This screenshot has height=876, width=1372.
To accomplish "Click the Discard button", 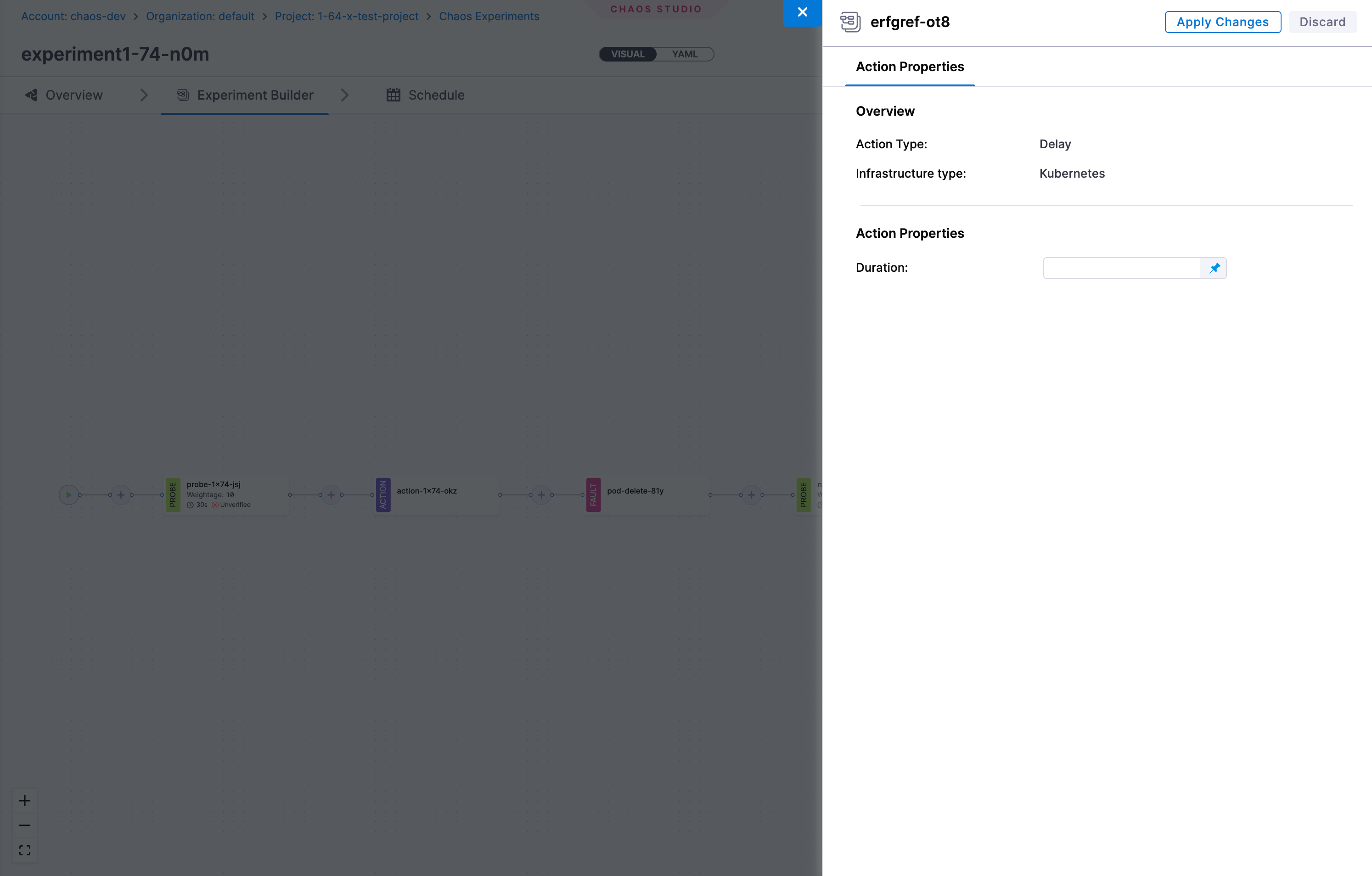I will (1322, 22).
